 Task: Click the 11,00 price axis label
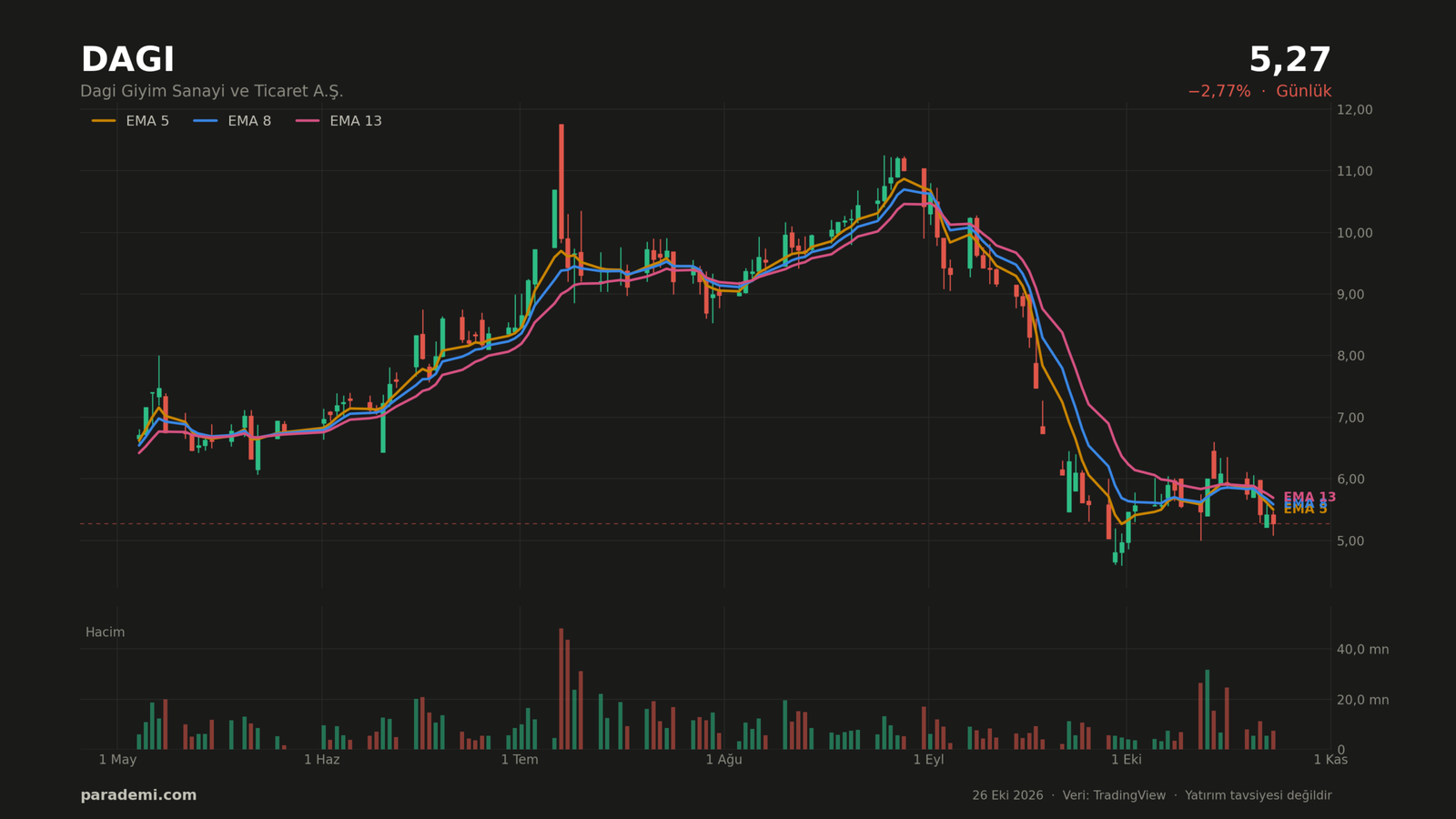pyautogui.click(x=1354, y=171)
